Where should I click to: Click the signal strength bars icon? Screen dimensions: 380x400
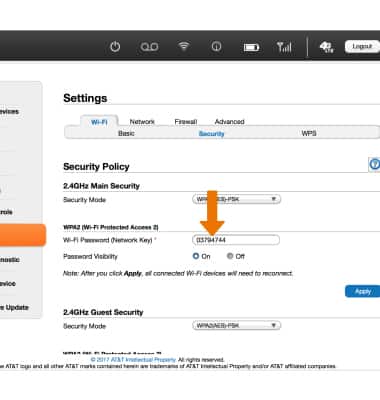pos(284,47)
